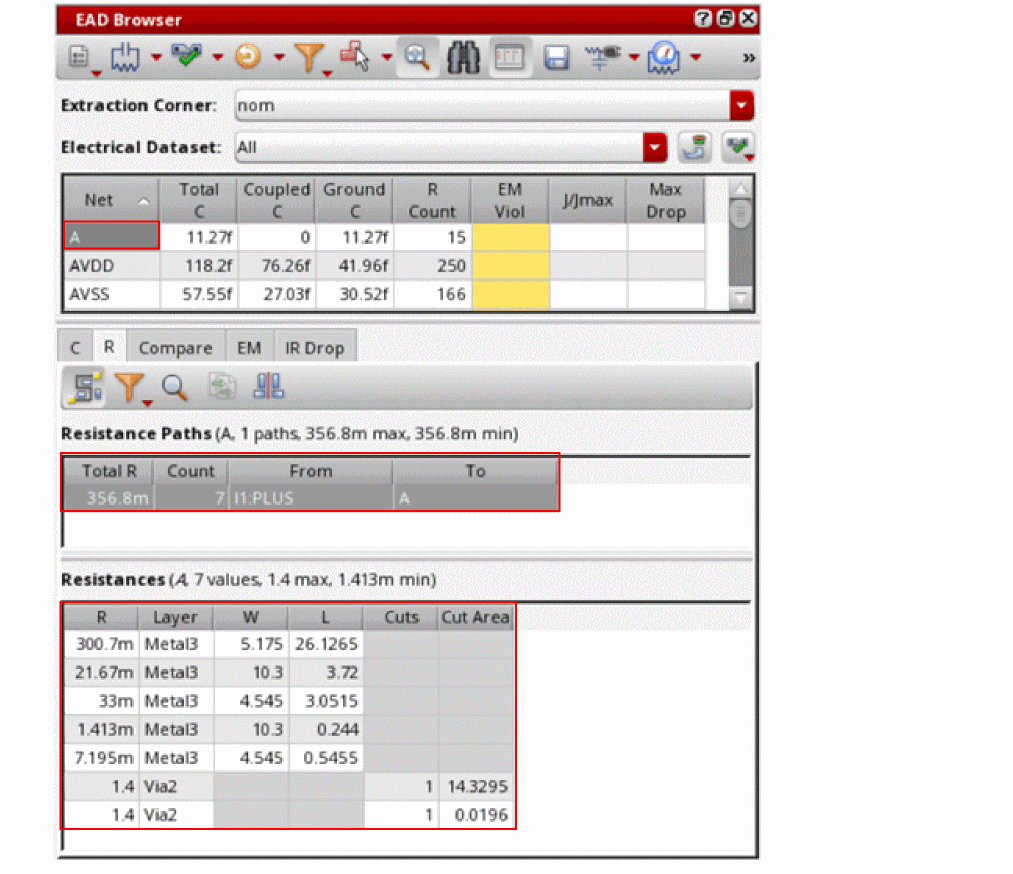
Task: Click the probe select pointer icon
Action: point(355,56)
